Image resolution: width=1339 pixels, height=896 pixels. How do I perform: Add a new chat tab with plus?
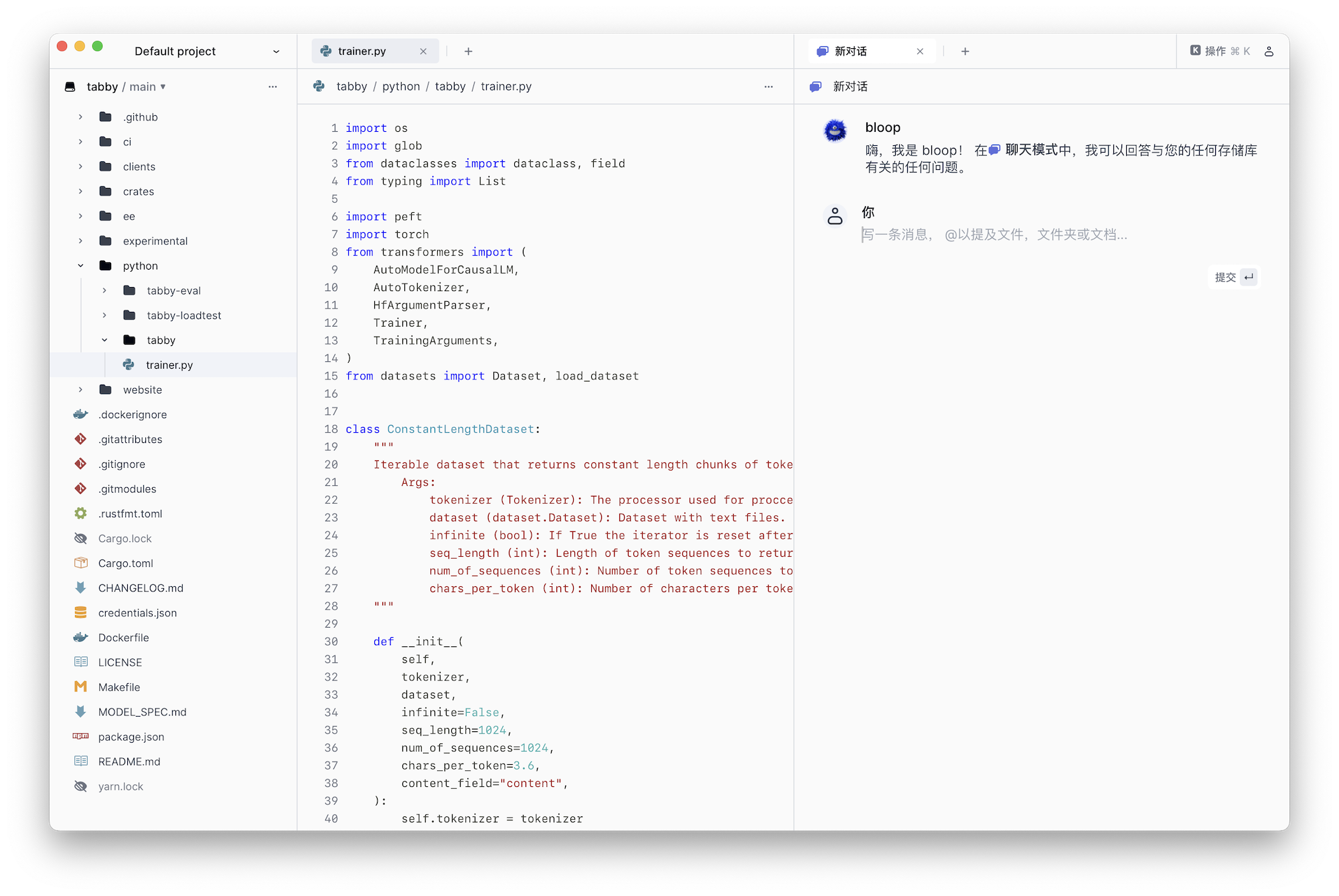(965, 52)
